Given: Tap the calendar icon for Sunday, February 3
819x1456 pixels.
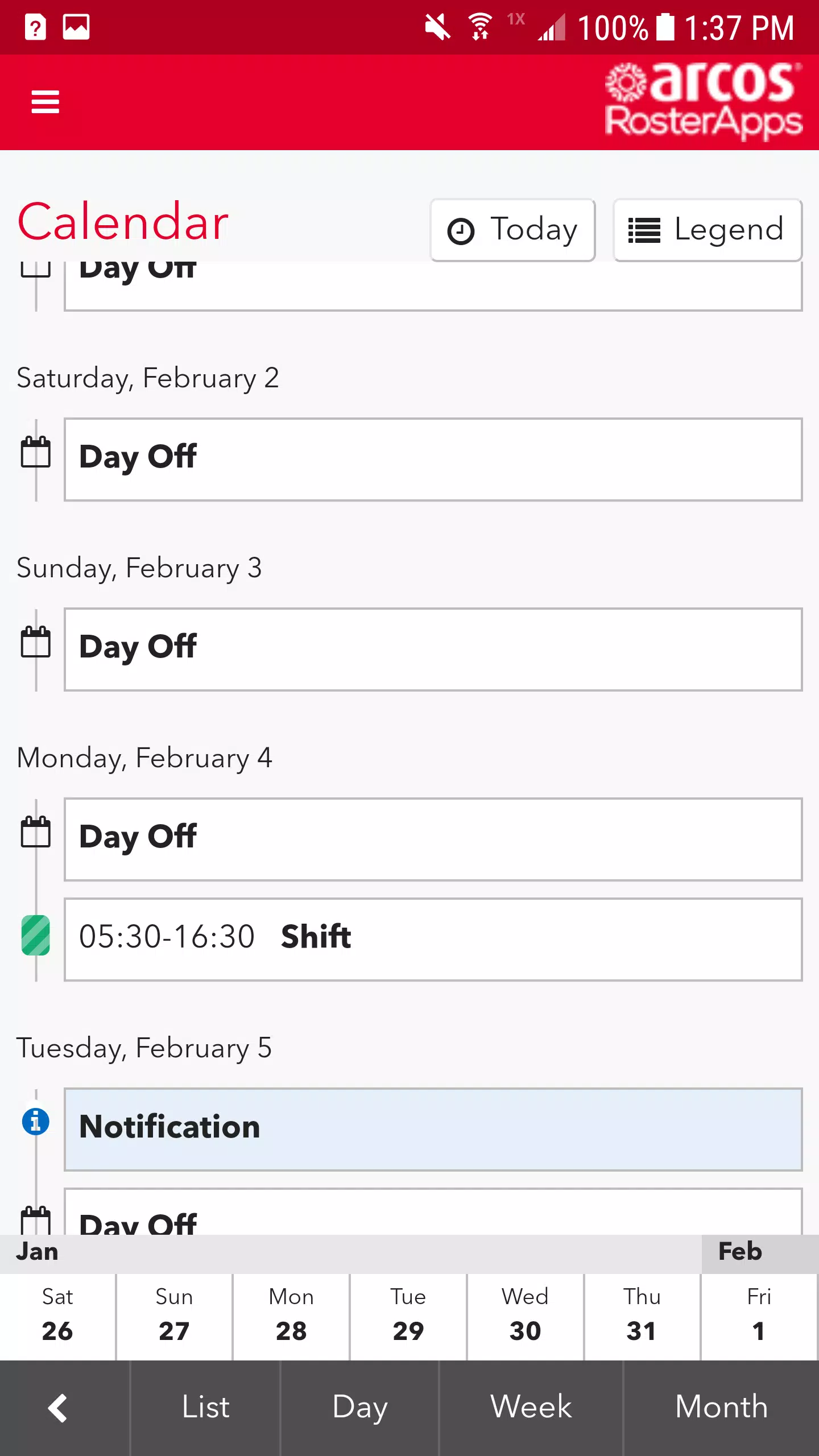Looking at the screenshot, I should (x=35, y=642).
